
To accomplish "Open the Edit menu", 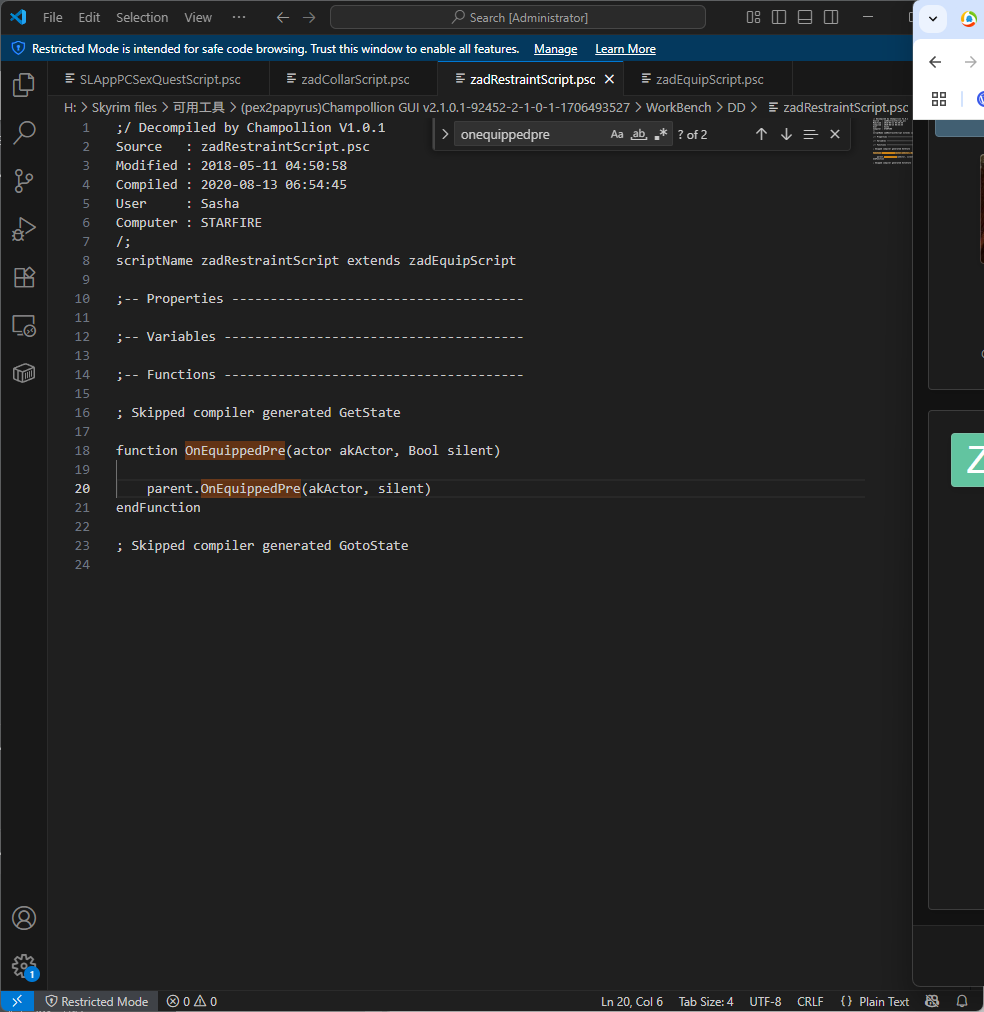I will coord(89,17).
